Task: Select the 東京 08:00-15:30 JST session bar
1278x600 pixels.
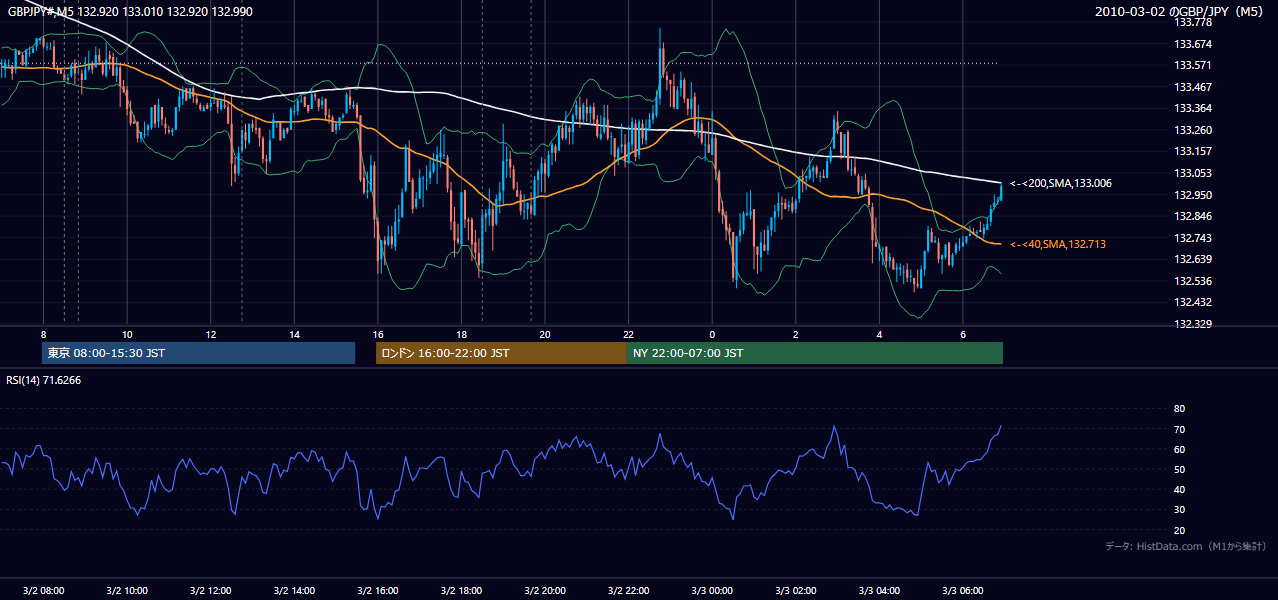Action: 198,353
